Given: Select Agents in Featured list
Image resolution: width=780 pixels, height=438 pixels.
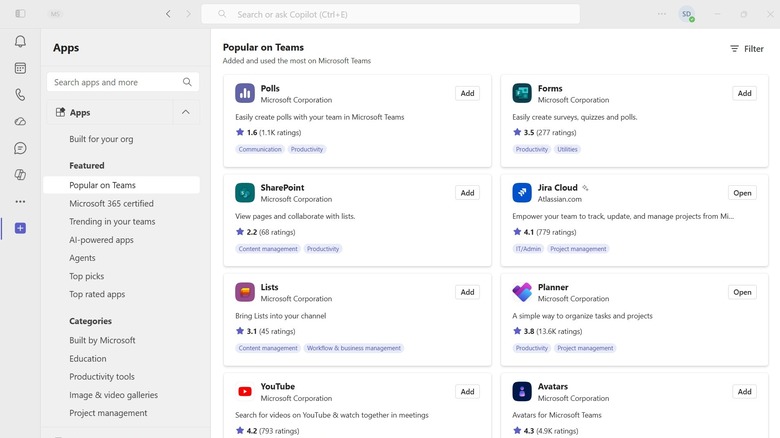Looking at the screenshot, I should (82, 258).
